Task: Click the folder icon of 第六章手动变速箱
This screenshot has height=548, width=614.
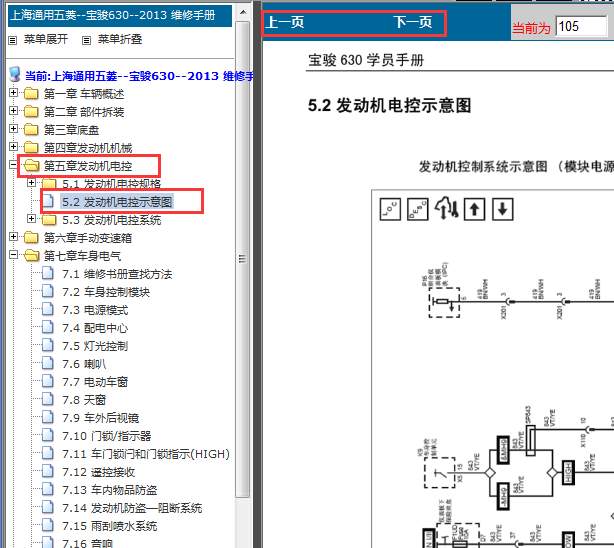Action: [31, 237]
